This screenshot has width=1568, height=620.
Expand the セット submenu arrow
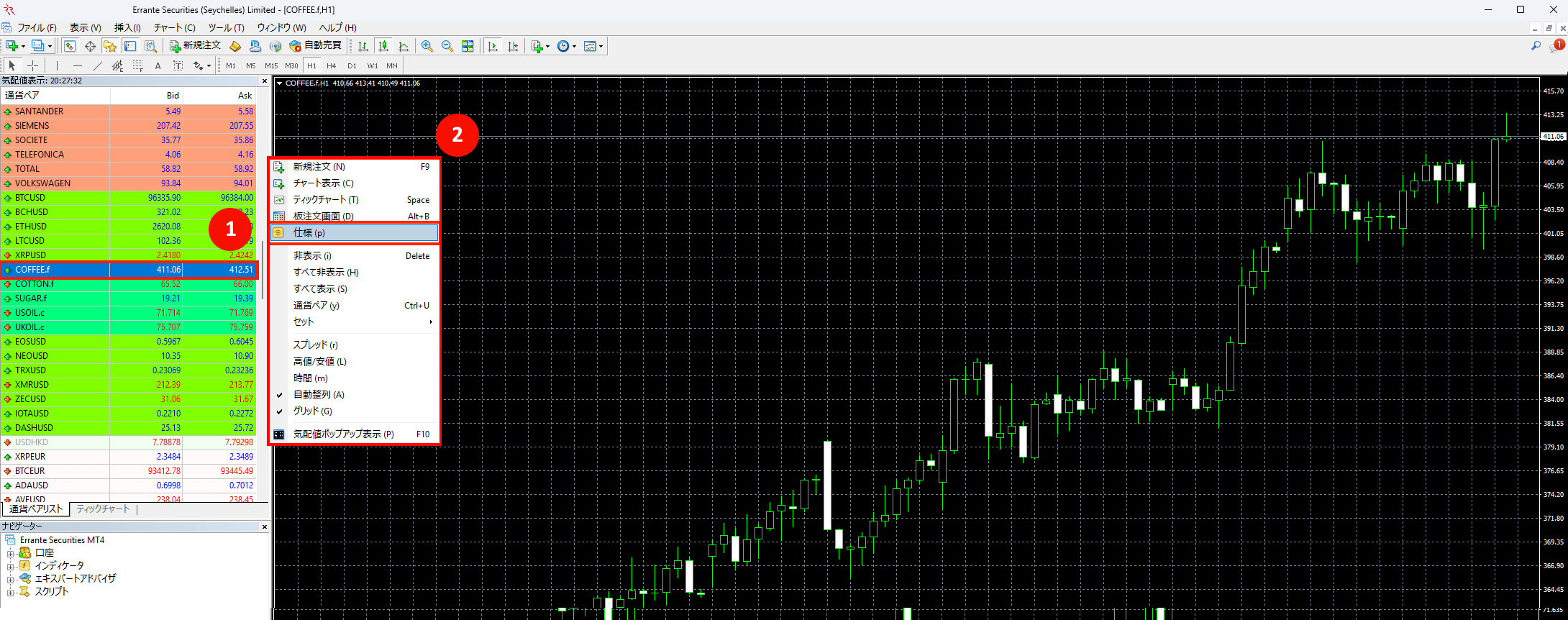click(431, 322)
